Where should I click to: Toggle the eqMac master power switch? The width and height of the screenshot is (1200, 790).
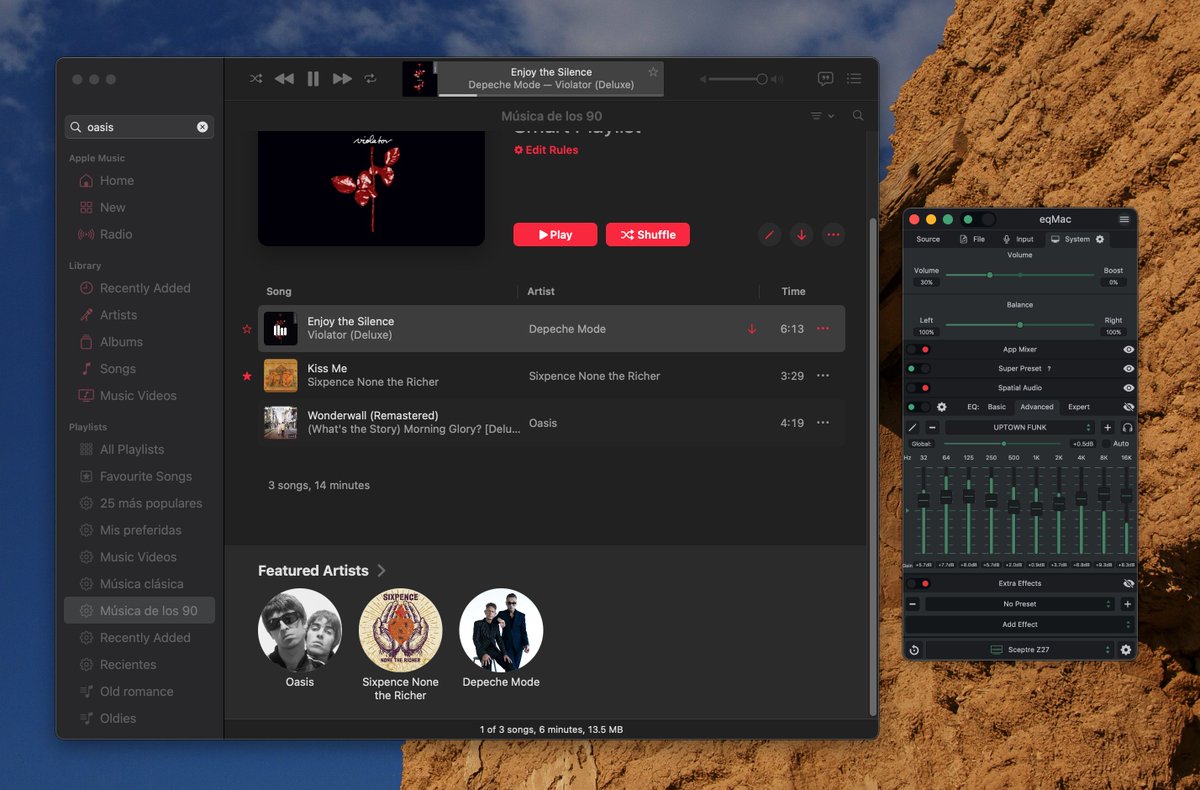pos(978,219)
